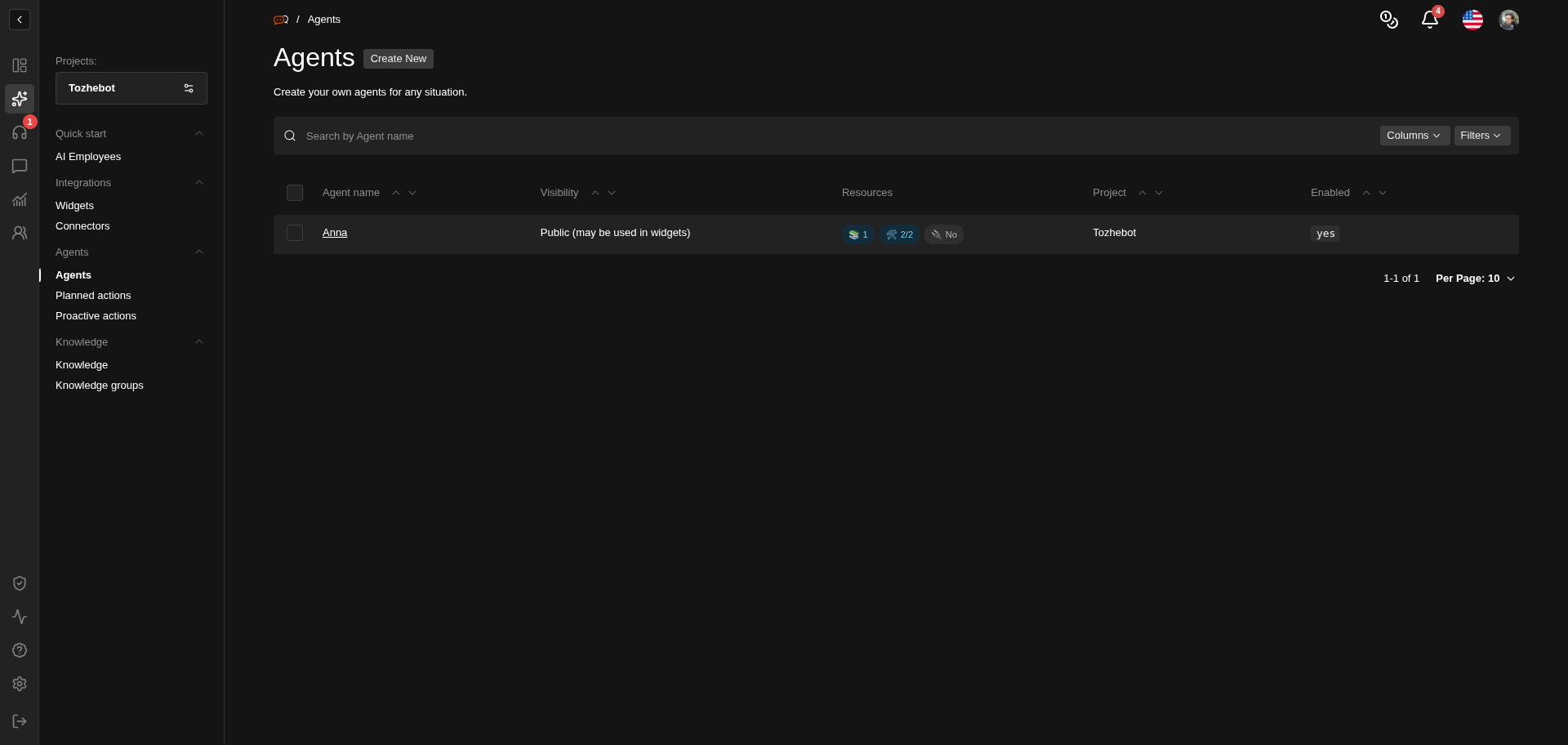The height and width of the screenshot is (745, 1568).
Task: Open the analytics chart icon in rail
Action: pos(20,199)
